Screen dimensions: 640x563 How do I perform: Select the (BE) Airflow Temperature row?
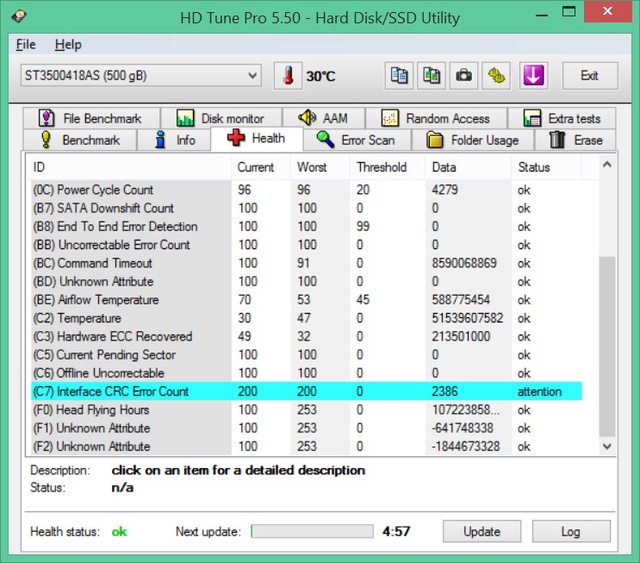pos(306,300)
